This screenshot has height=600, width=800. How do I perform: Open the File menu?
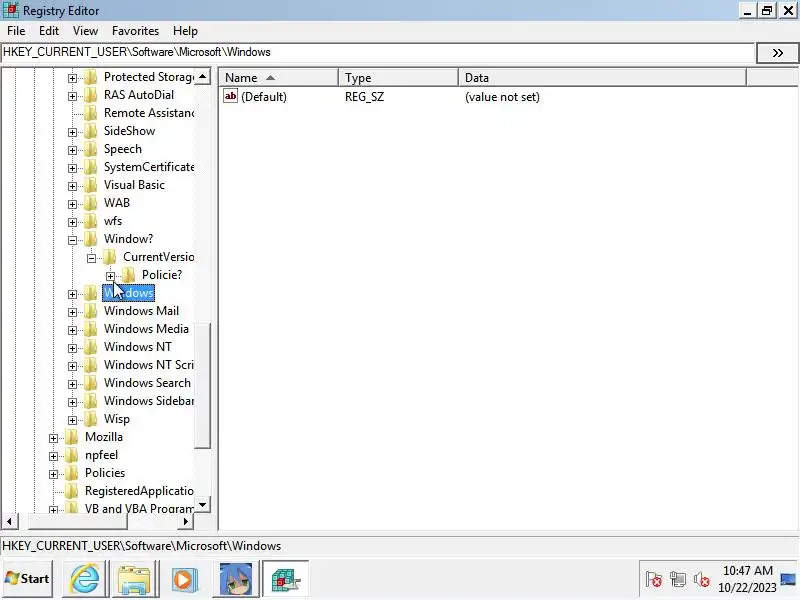[16, 31]
